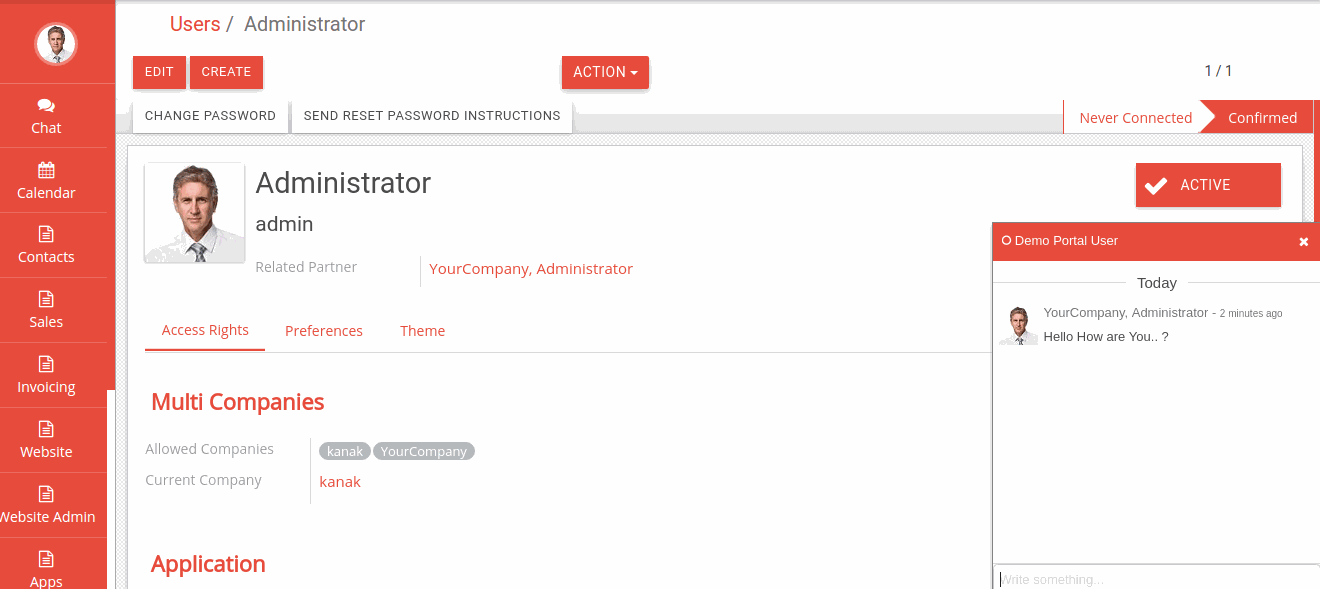The image size is (1320, 589).
Task: Click the EDIT button
Action: pos(159,72)
